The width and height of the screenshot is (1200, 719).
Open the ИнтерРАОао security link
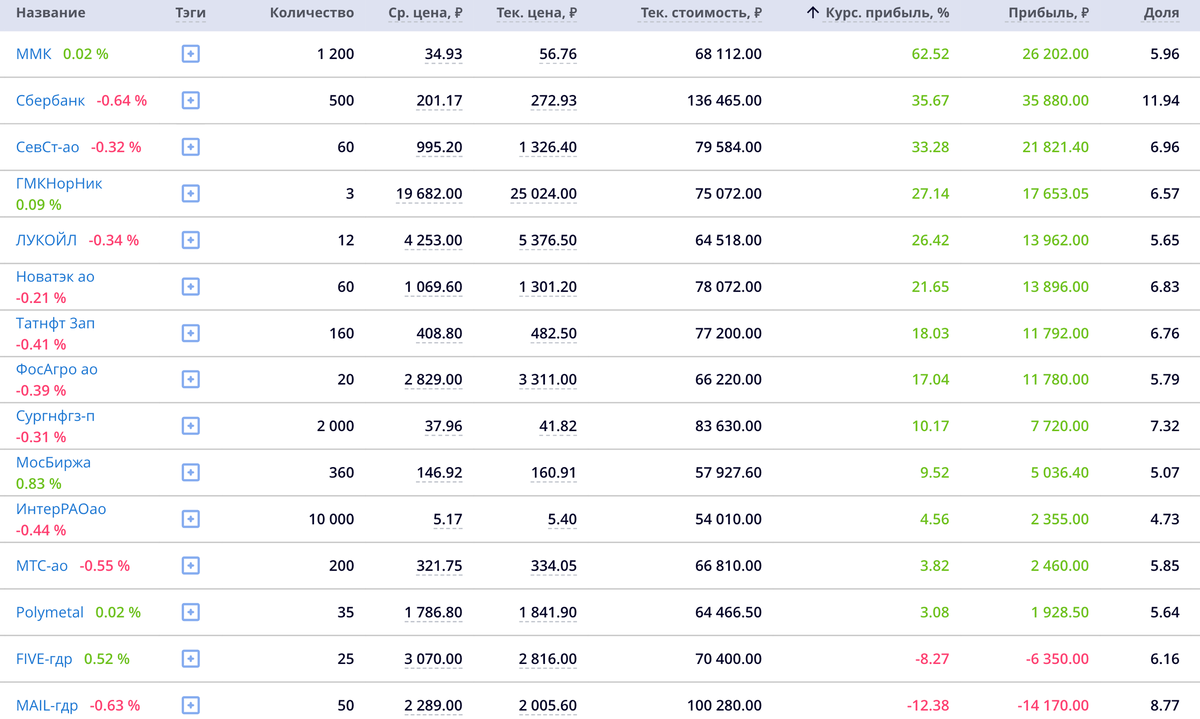coord(61,509)
